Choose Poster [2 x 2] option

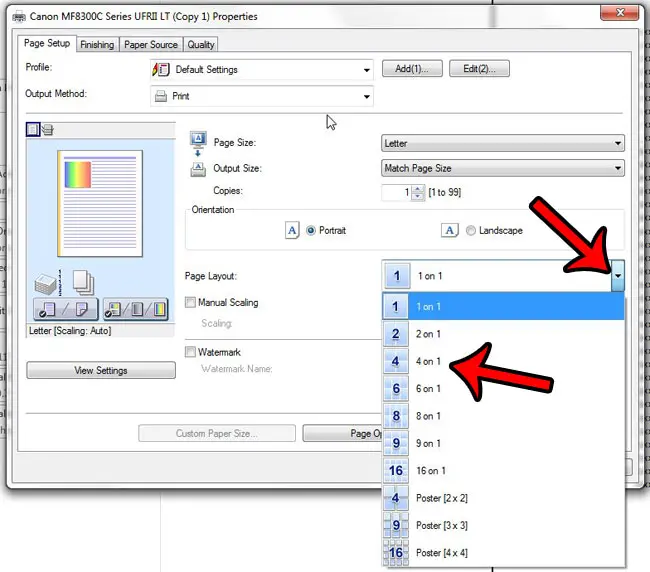(x=503, y=498)
